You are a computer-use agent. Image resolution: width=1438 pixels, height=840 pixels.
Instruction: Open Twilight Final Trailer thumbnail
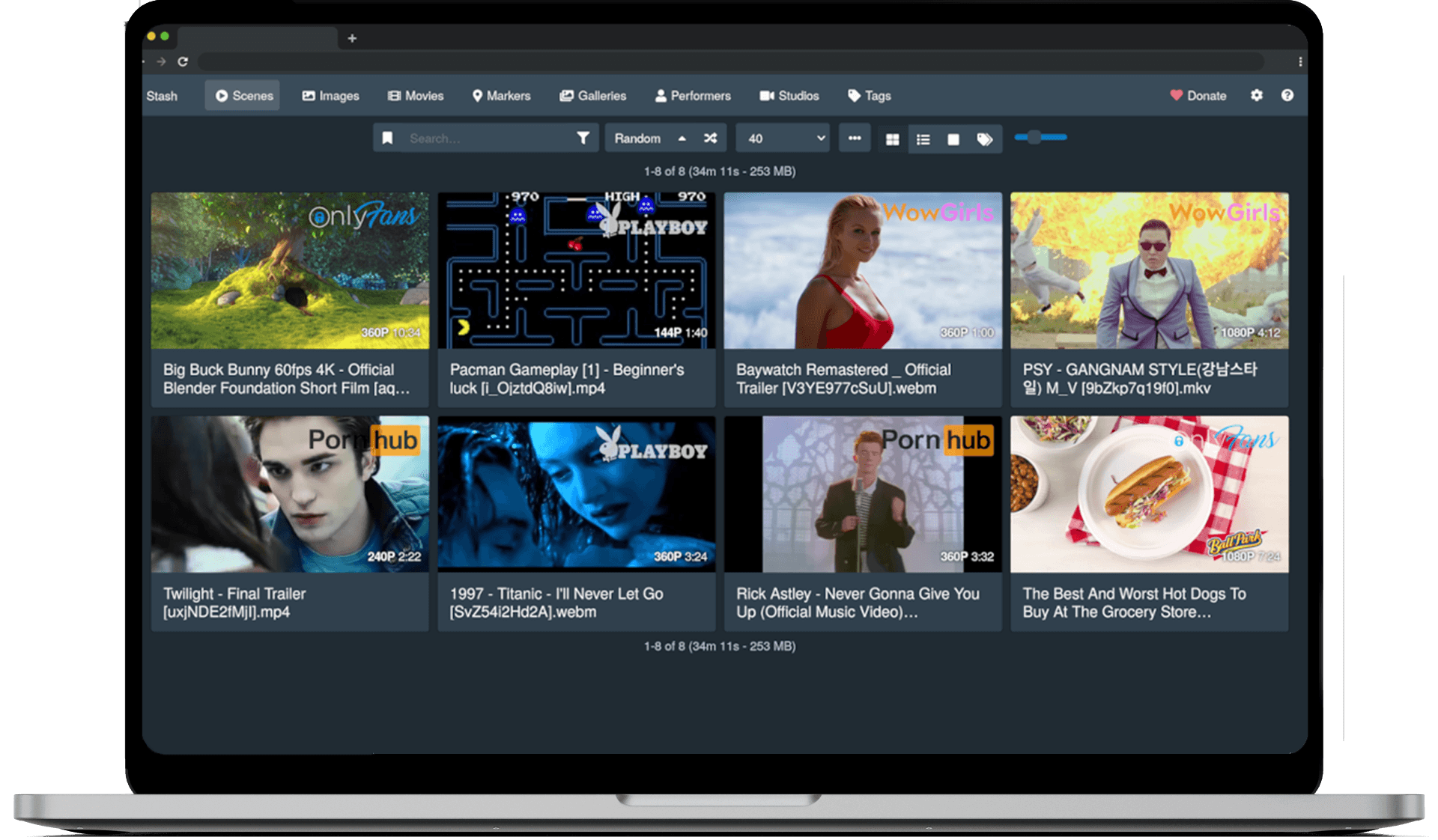pos(290,494)
